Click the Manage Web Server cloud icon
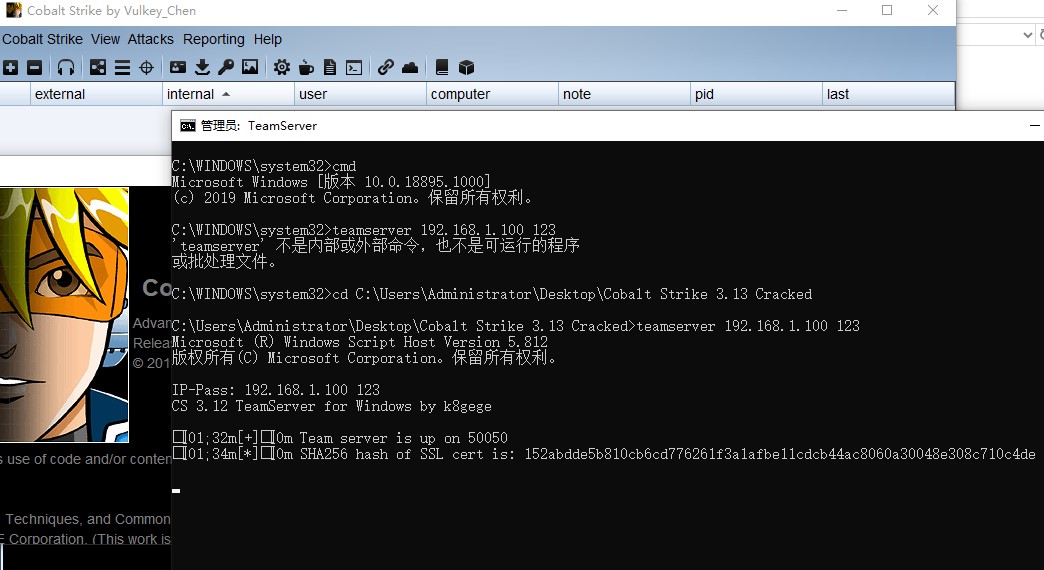Viewport: 1044px width, 570px height. tap(410, 67)
